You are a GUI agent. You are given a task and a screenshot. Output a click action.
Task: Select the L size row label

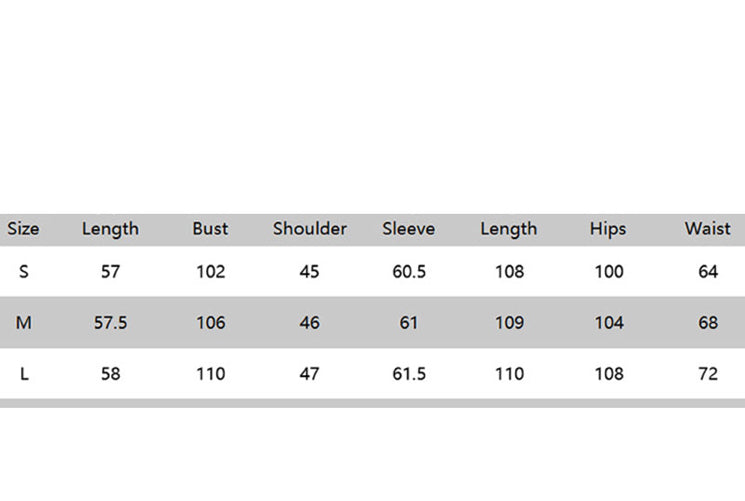[x=23, y=374]
